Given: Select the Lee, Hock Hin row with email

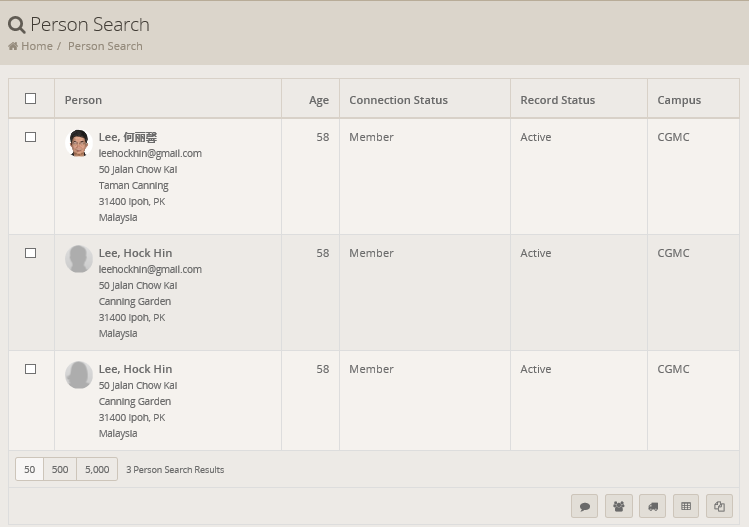Looking at the screenshot, I should pyautogui.click(x=30, y=253).
